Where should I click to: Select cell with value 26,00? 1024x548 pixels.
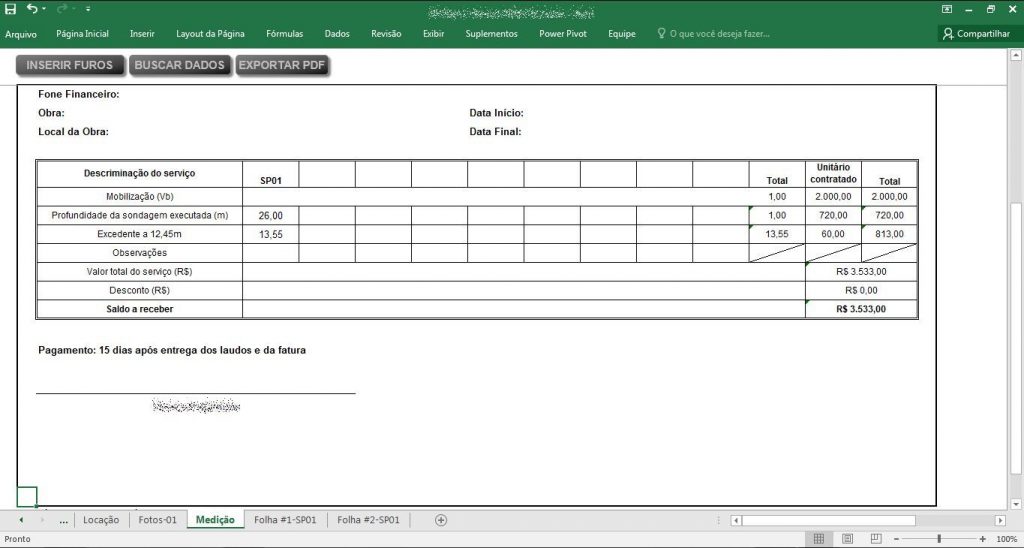pos(271,216)
